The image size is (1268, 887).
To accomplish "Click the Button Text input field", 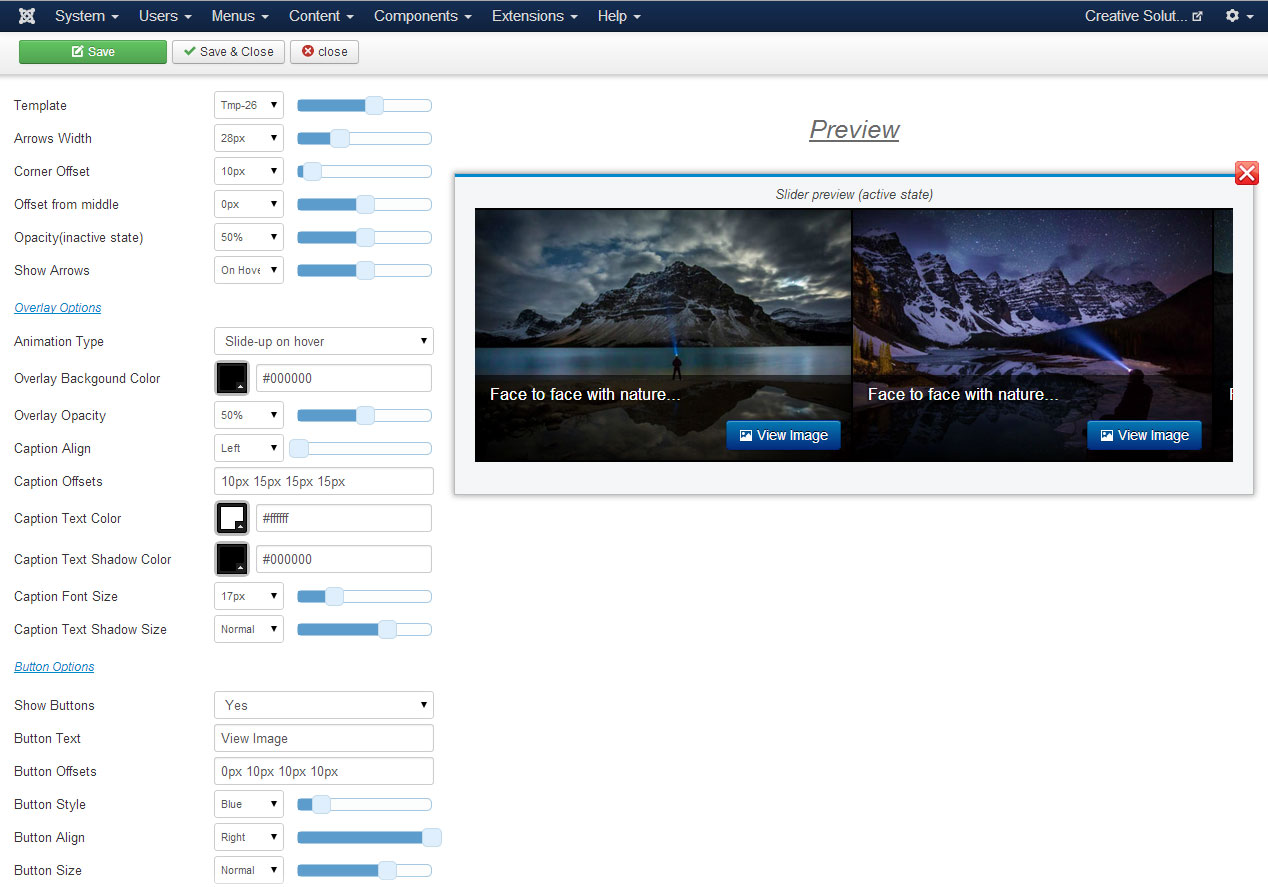I will coord(324,738).
